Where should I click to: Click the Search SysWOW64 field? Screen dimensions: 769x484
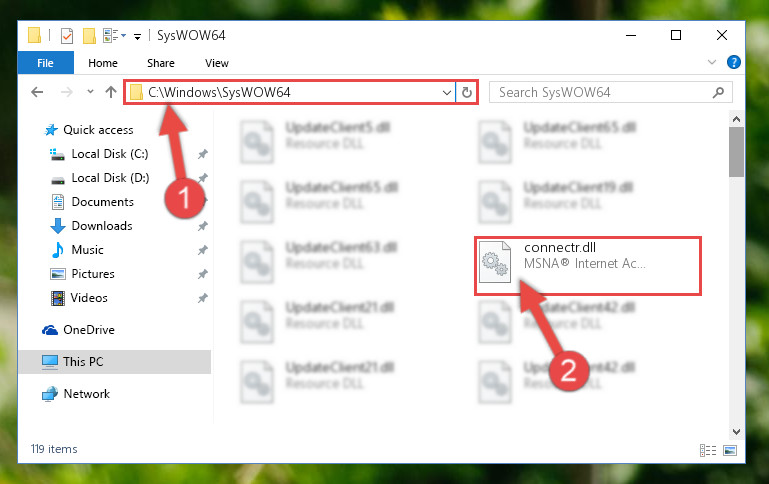pyautogui.click(x=603, y=92)
